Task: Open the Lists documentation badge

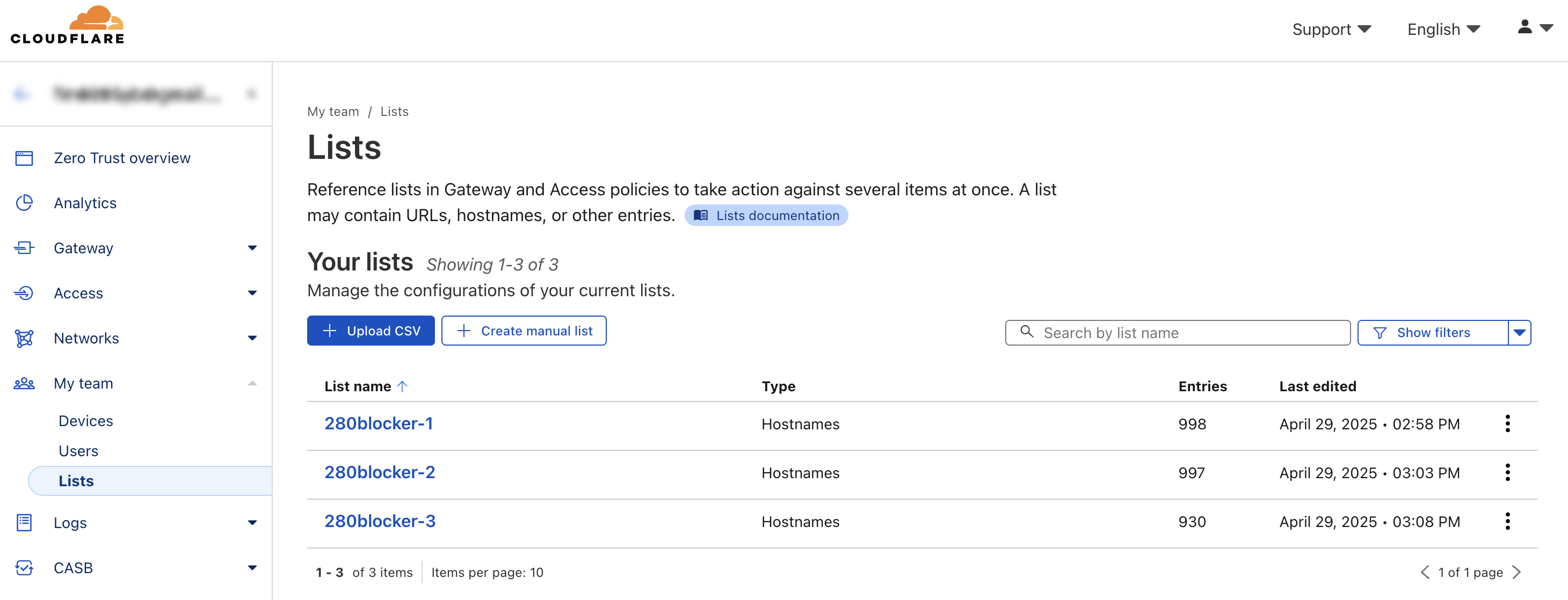Action: [x=766, y=215]
